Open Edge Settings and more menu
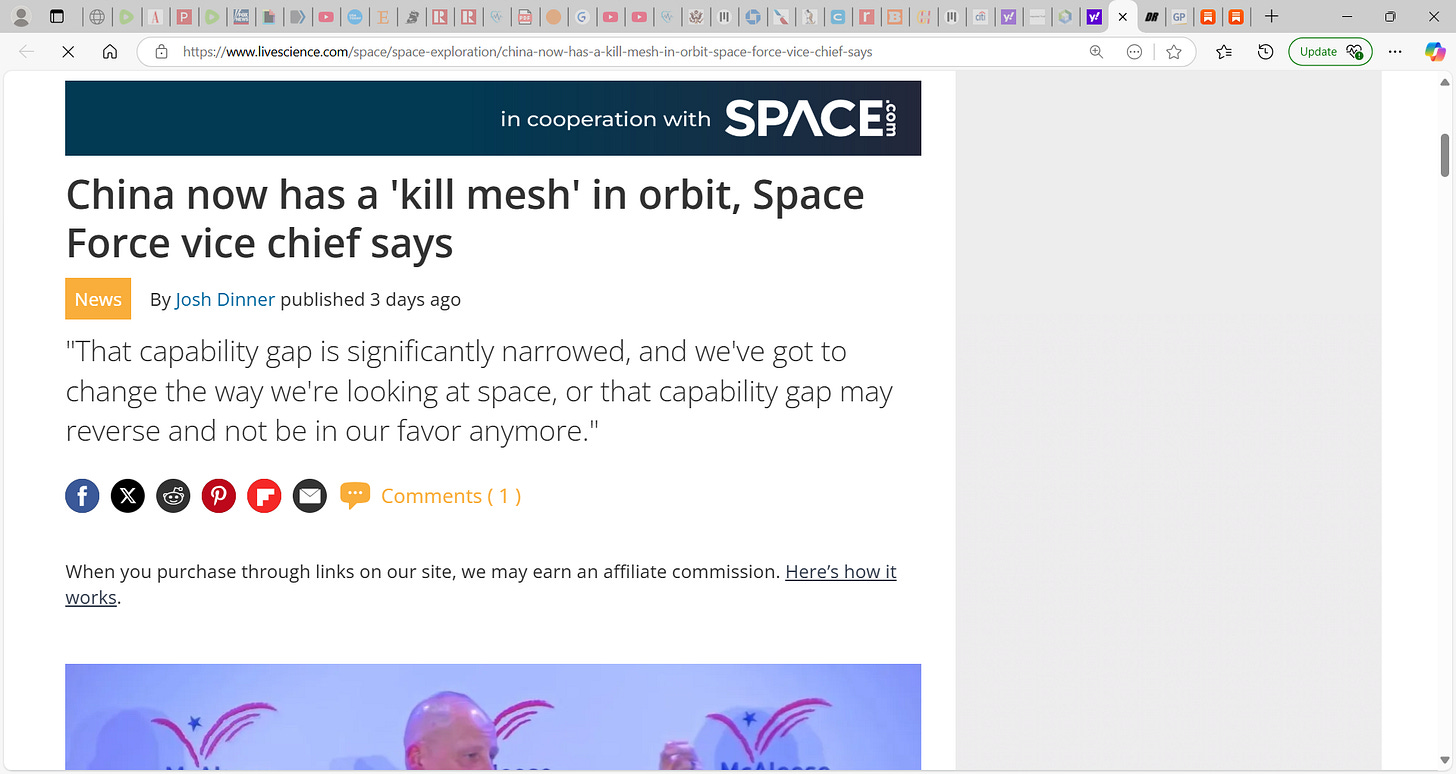The image size is (1456, 774). (1396, 52)
